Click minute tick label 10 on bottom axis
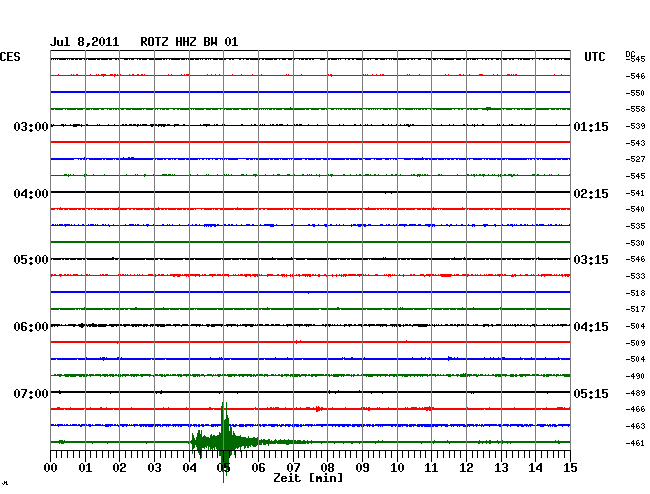The height and width of the screenshot is (494, 650). pyautogui.click(x=397, y=468)
